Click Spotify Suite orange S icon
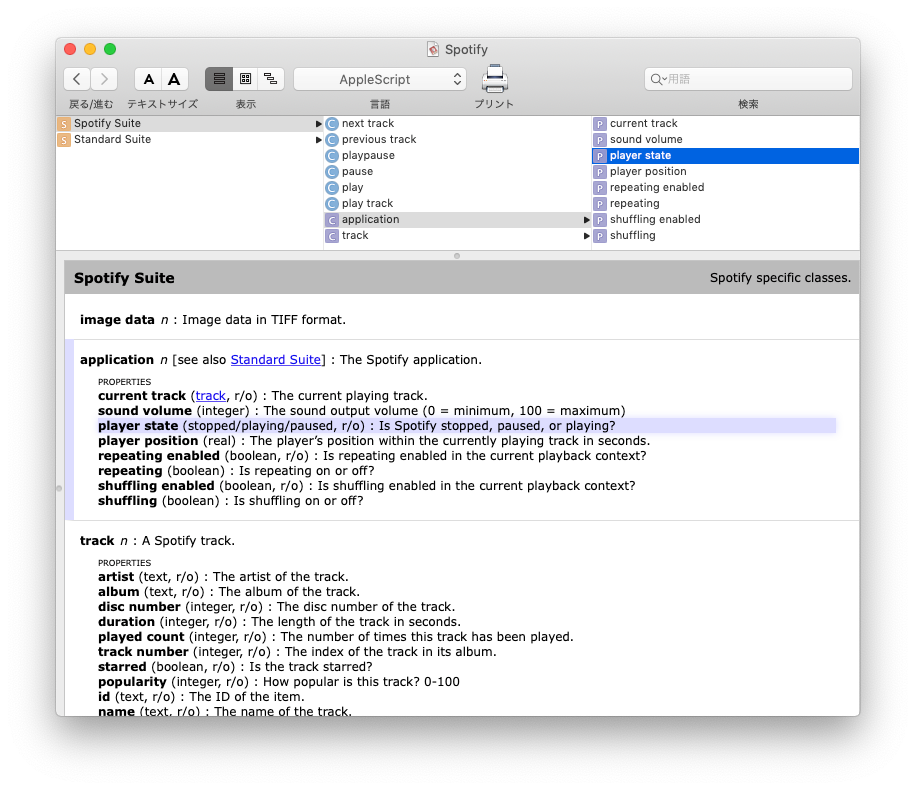The height and width of the screenshot is (790, 916). tap(64, 124)
